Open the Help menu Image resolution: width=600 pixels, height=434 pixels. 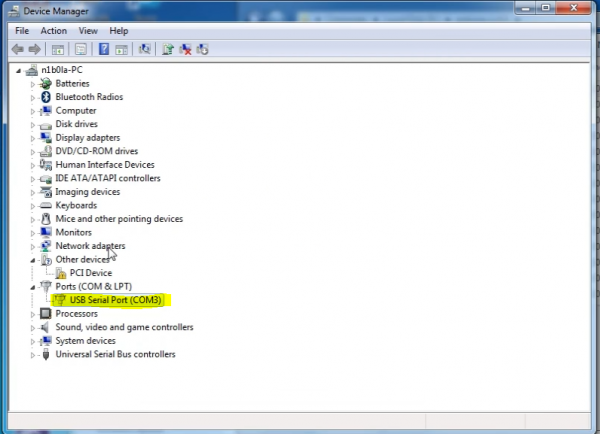click(x=119, y=31)
